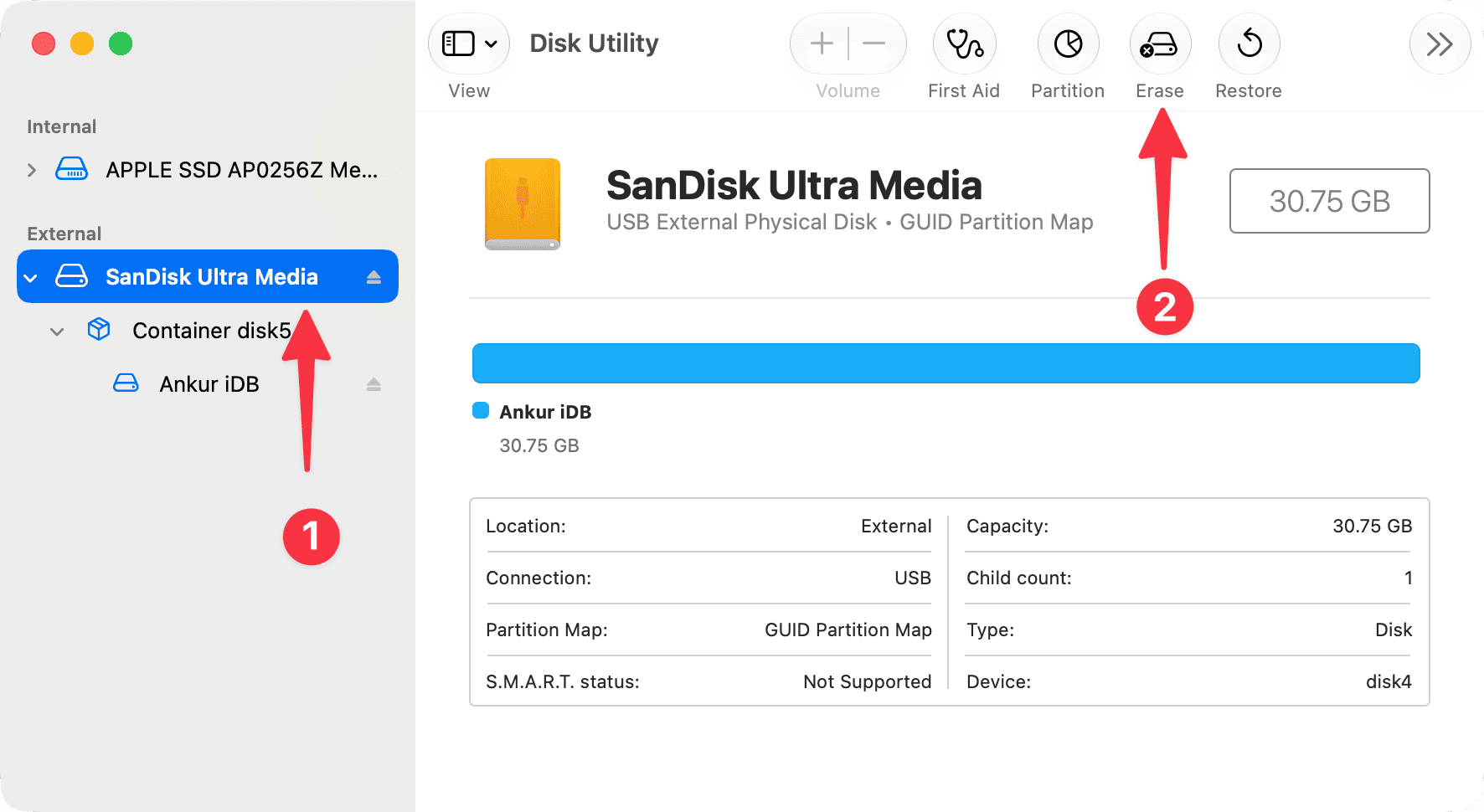Screen dimensions: 1484x812
Task: Click the Container disk5 cube icon
Action: 99,330
